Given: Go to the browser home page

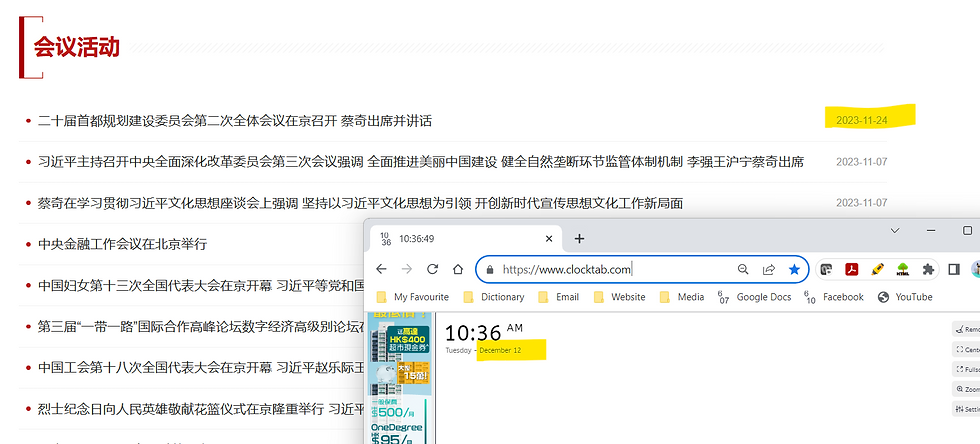Looking at the screenshot, I should tap(458, 270).
